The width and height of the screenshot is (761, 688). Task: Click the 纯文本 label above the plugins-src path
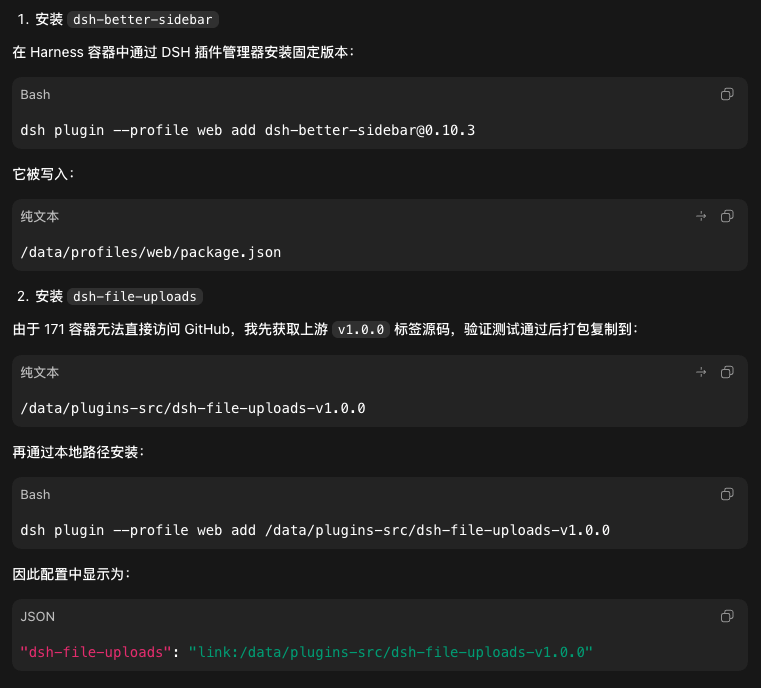pos(40,373)
